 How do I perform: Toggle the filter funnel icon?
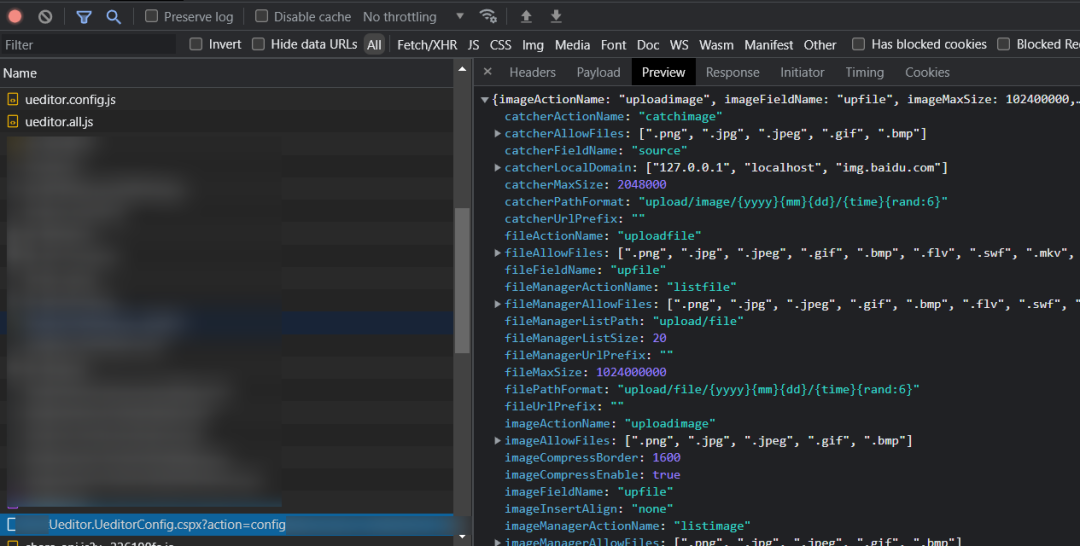coord(84,17)
